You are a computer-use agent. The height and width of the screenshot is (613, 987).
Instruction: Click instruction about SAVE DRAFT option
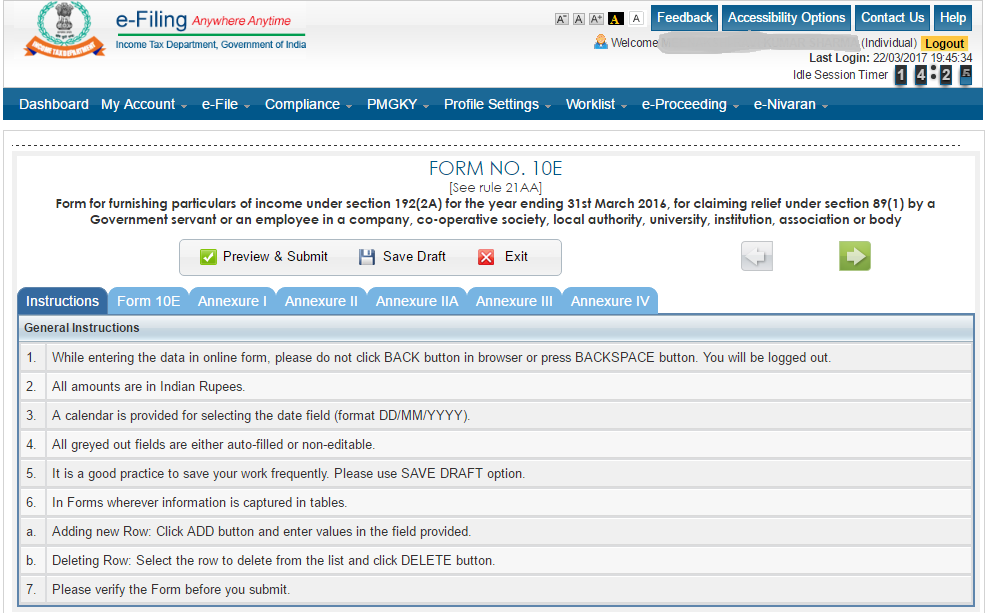(288, 473)
